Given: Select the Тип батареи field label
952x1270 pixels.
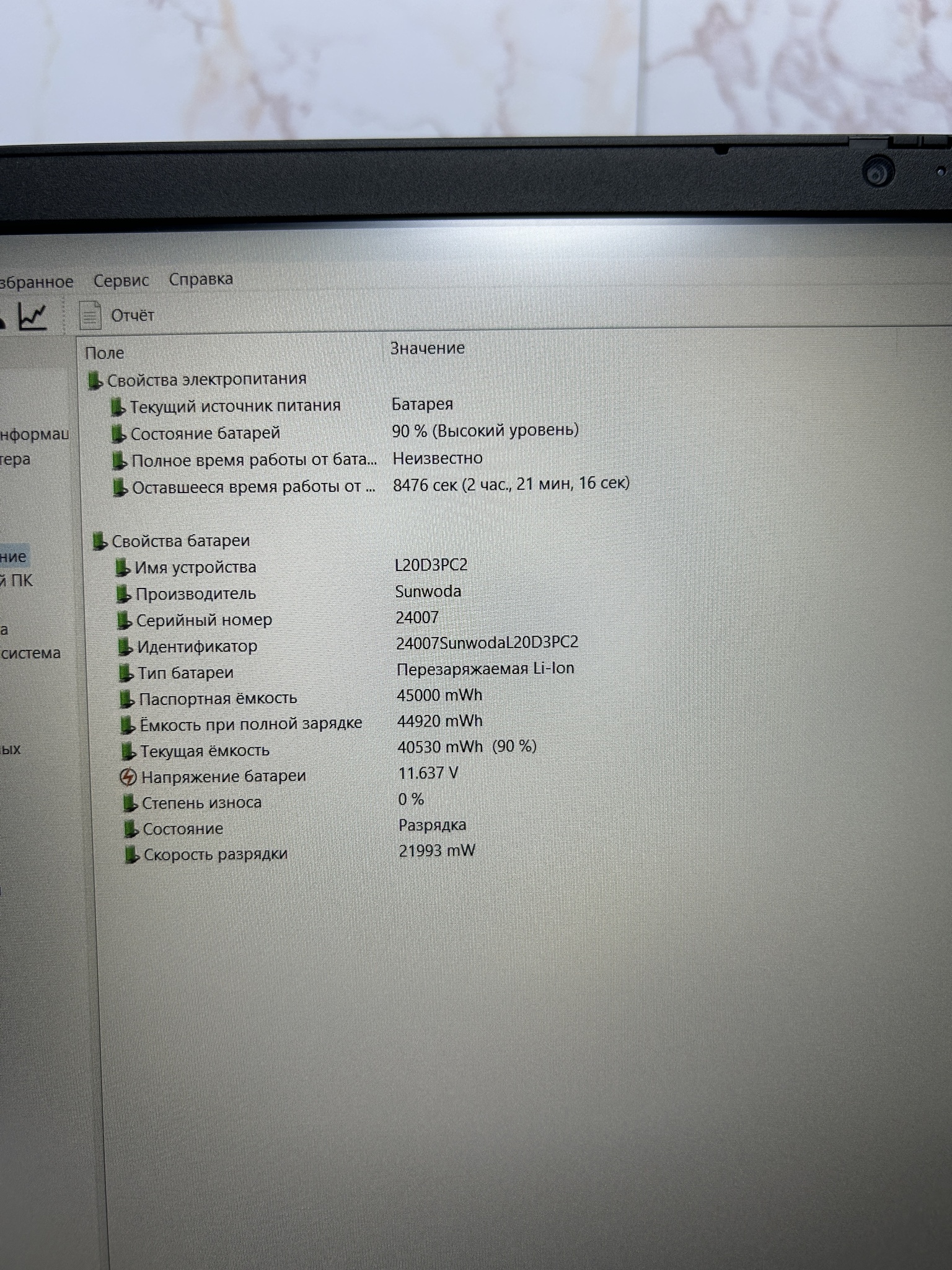Looking at the screenshot, I should pyautogui.click(x=186, y=673).
